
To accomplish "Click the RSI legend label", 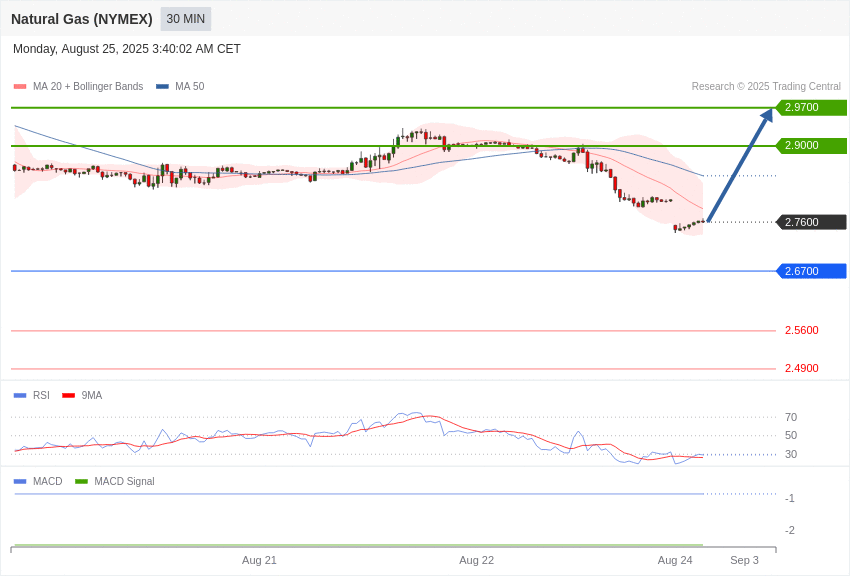I will pyautogui.click(x=41, y=396).
